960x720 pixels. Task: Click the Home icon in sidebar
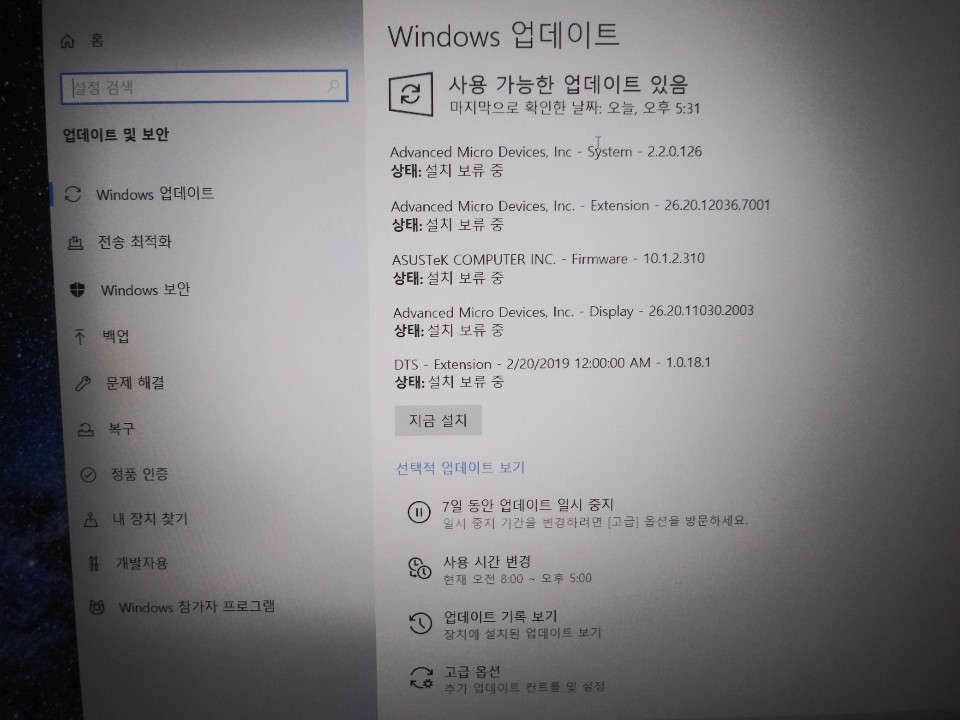[67, 41]
